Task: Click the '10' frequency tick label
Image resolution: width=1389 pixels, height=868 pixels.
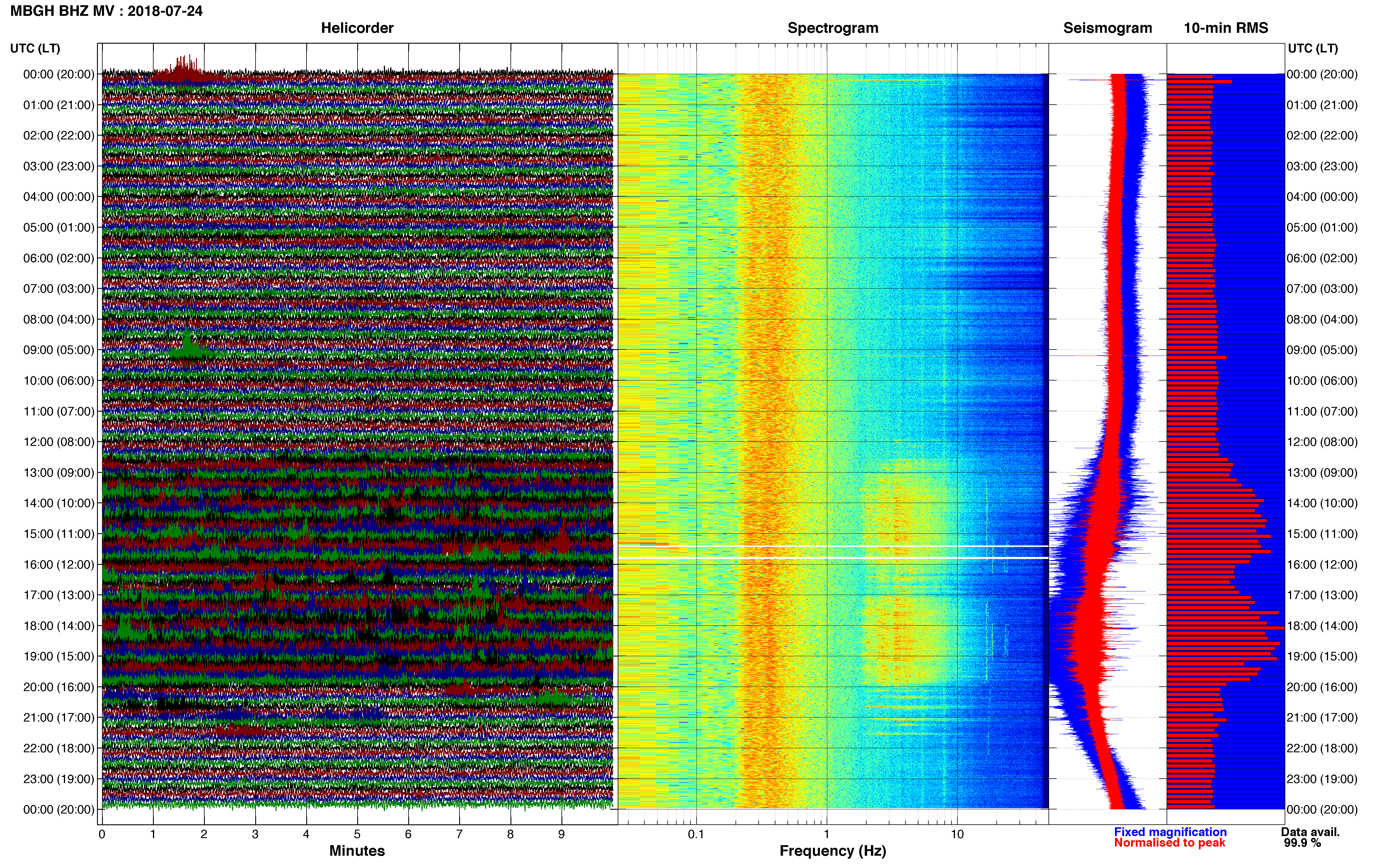Action: 957,834
